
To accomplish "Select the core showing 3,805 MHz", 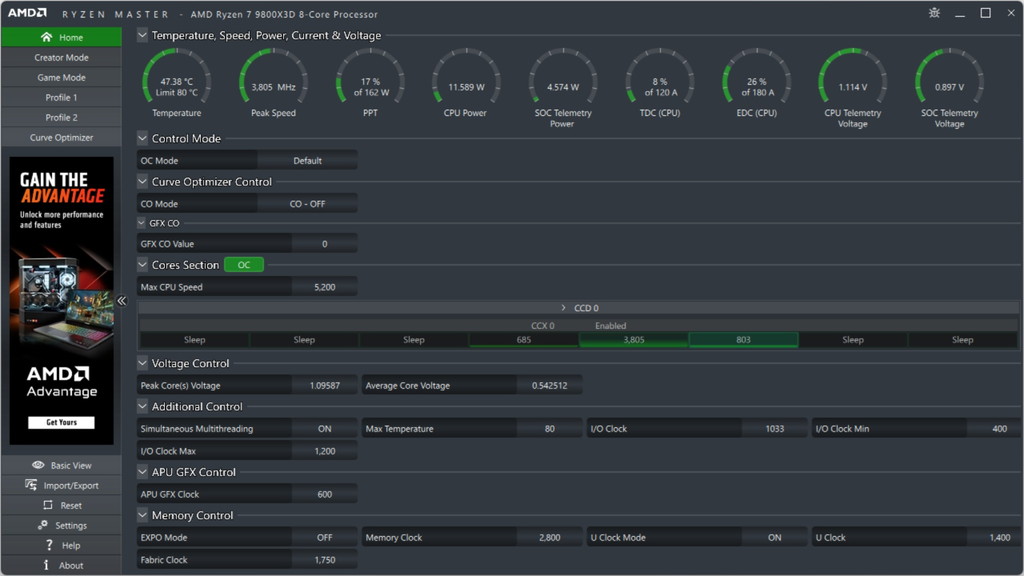I will click(x=633, y=340).
